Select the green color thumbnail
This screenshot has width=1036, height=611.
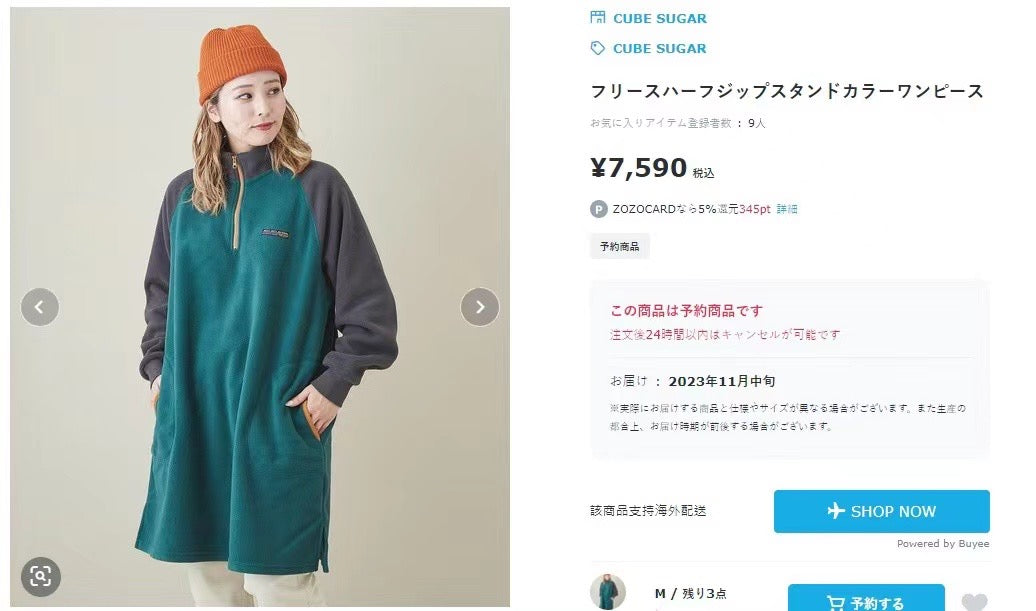tap(607, 593)
